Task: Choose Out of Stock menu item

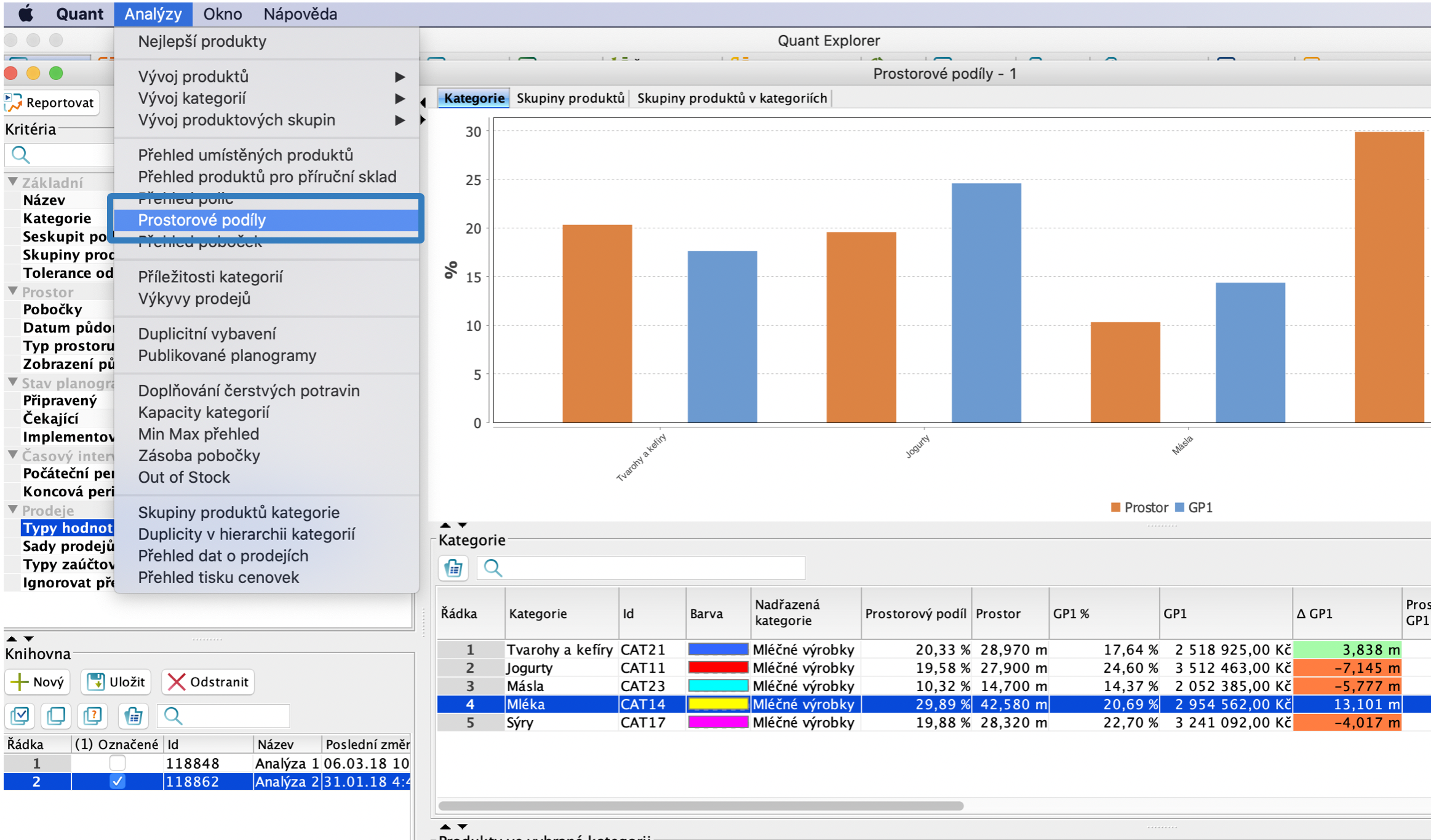Action: pyautogui.click(x=266, y=477)
